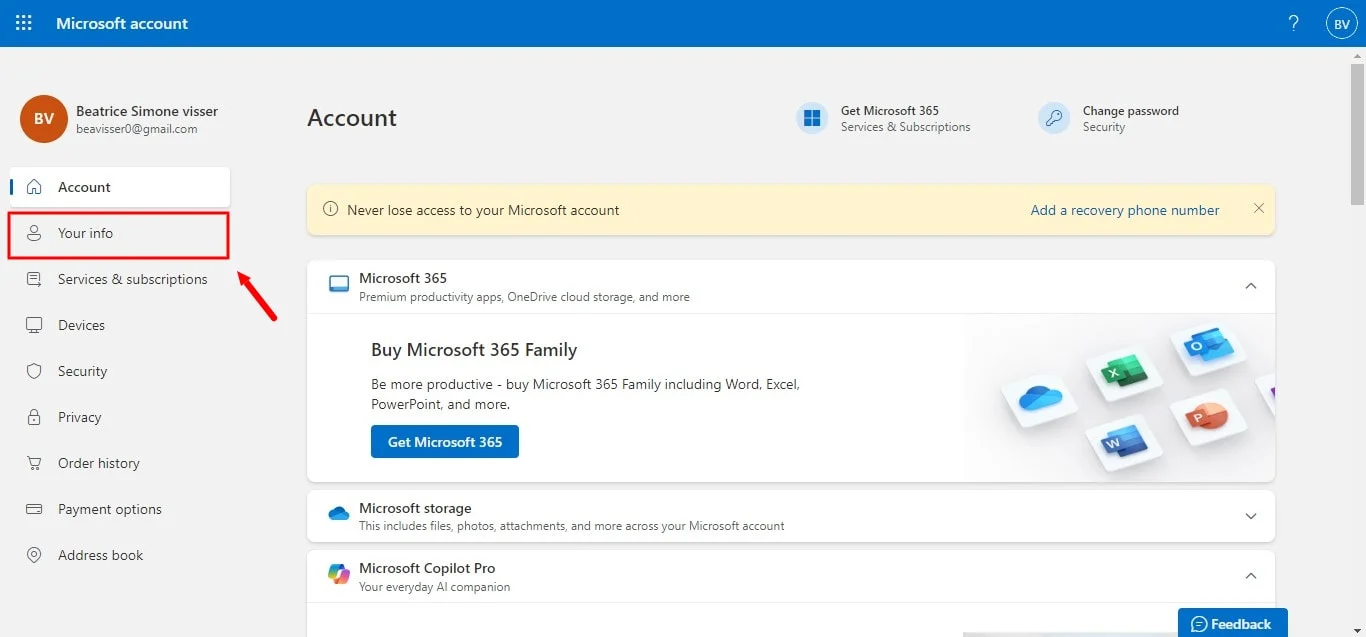Click the Change password key icon
Viewport: 1366px width, 637px height.
point(1054,118)
